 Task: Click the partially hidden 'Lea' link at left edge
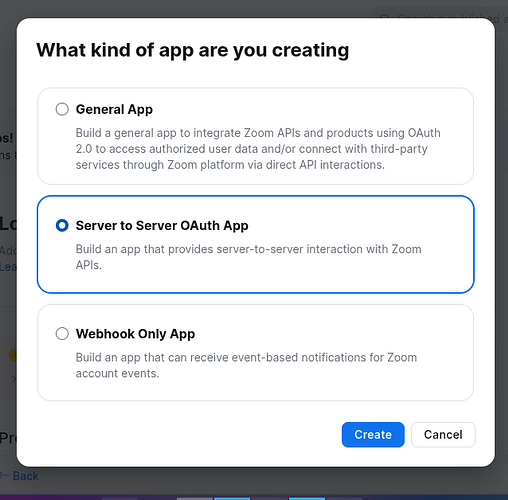(x=8, y=267)
